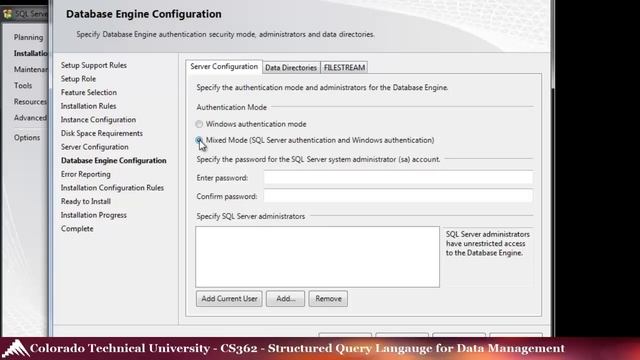Select Windows authentication mode radio button
This screenshot has width=640, height=360.
coord(199,124)
